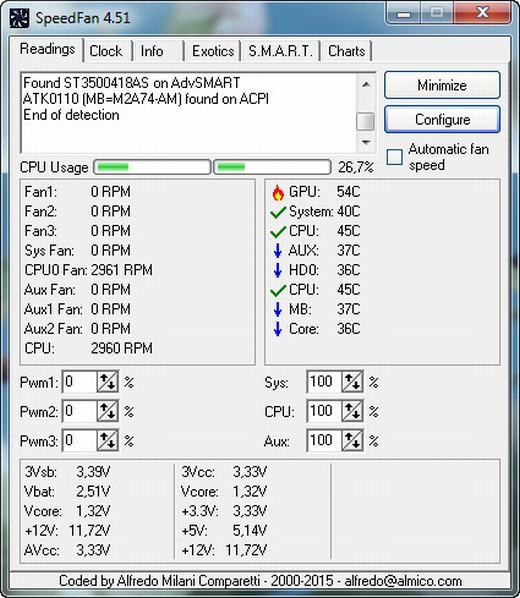Click the GPU flame temperature icon

pyautogui.click(x=278, y=192)
